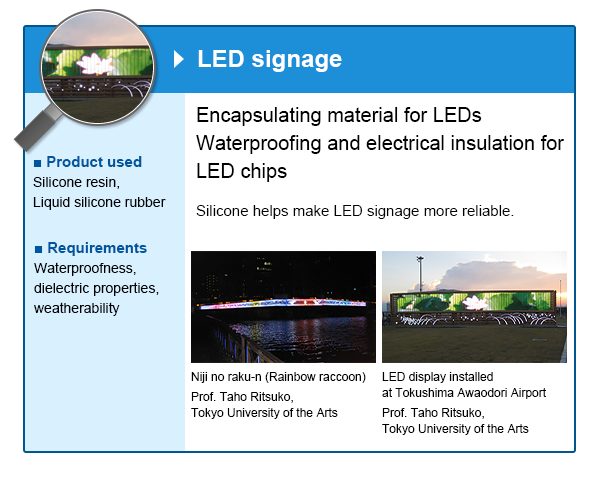Click the Silicone helps make LED signage sentence
The width and height of the screenshot is (600, 480).
click(x=355, y=211)
